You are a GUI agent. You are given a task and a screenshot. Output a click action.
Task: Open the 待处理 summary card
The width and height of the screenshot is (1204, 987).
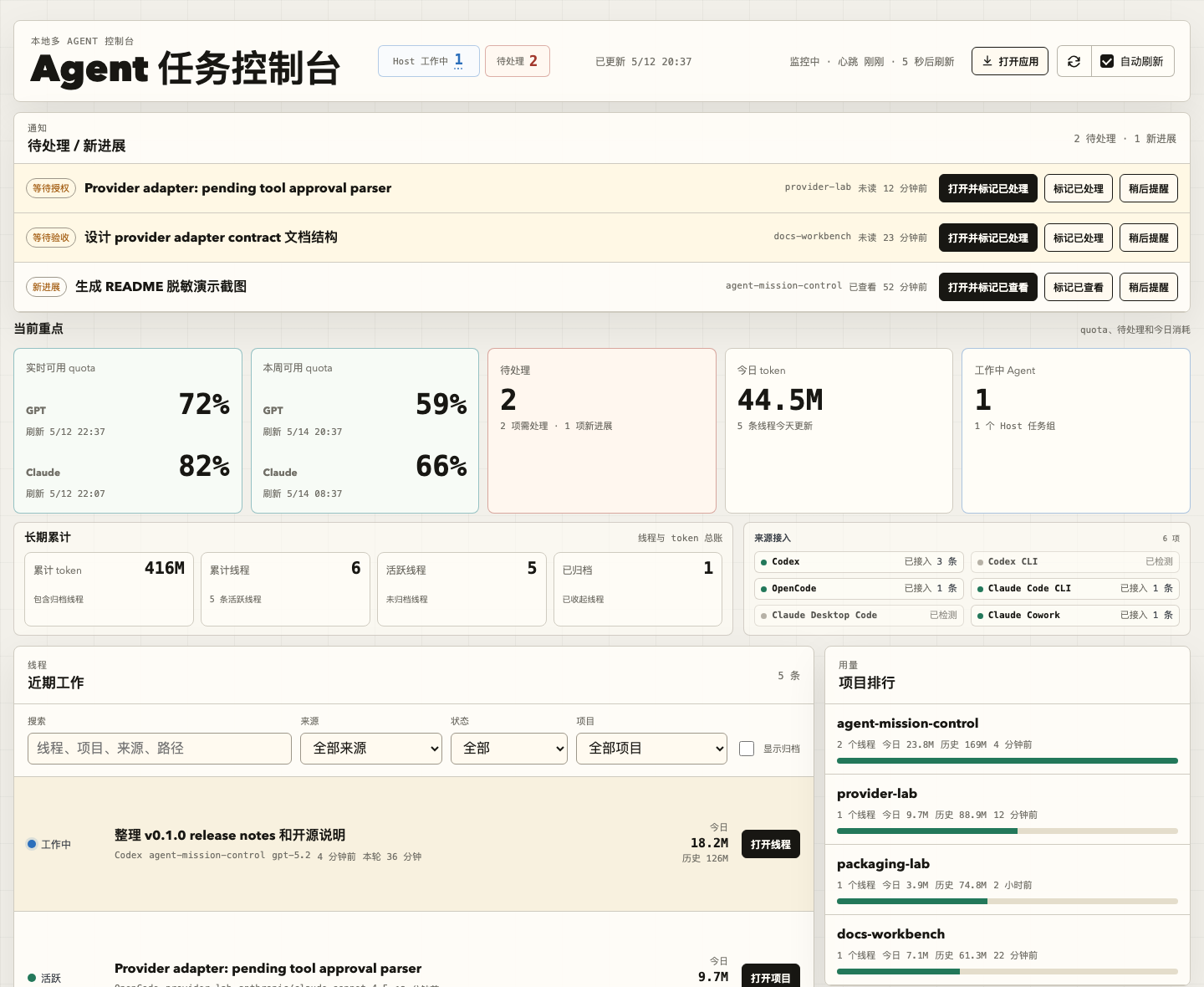[x=602, y=431]
